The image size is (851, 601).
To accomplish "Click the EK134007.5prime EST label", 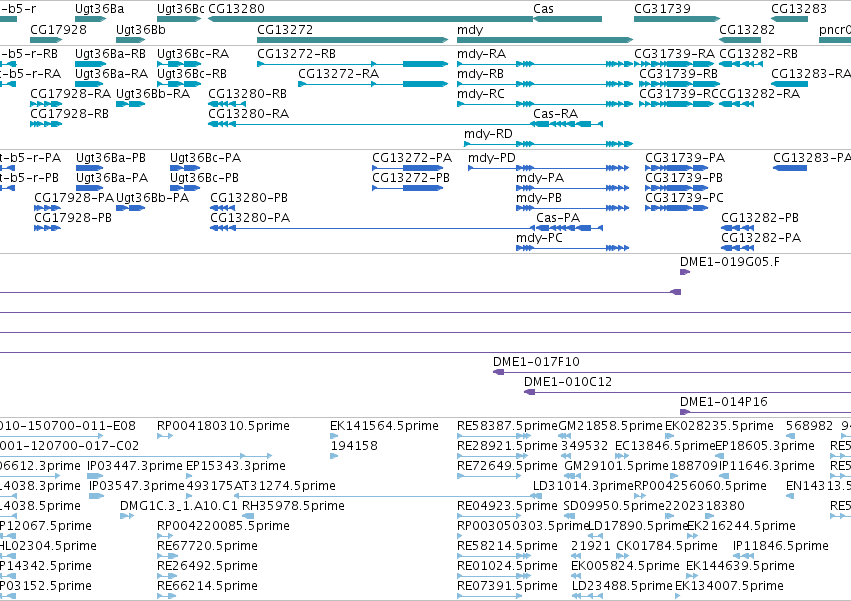I will 729,586.
